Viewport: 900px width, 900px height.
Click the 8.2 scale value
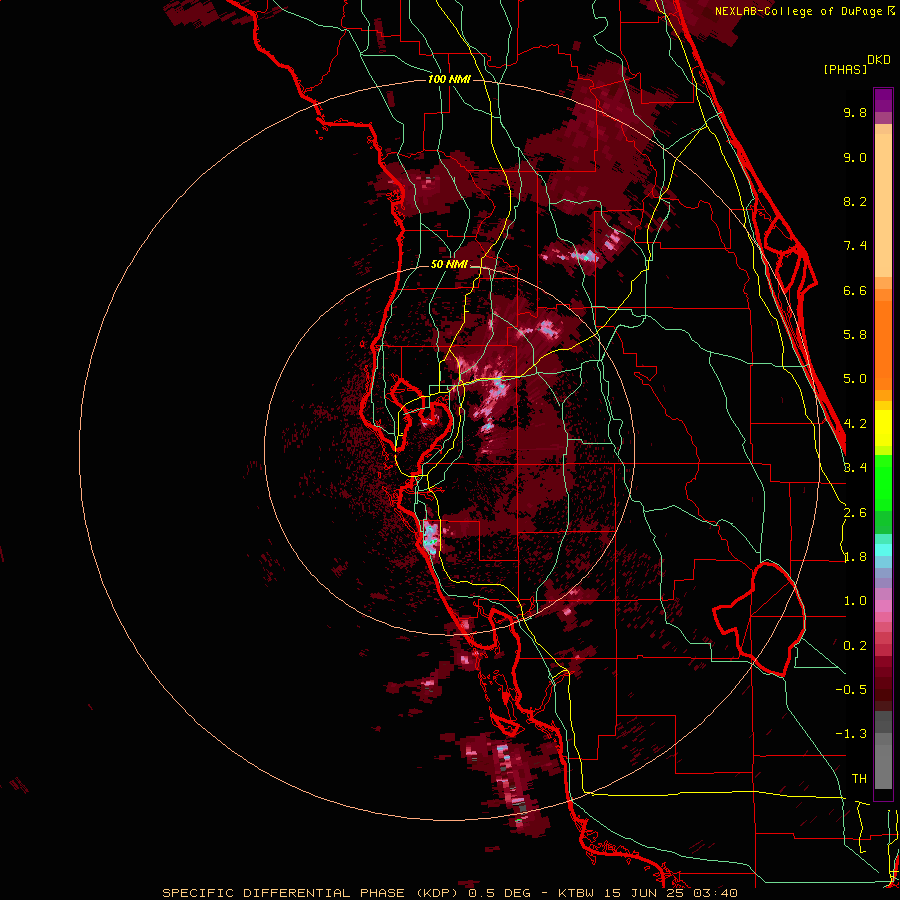coord(855,201)
